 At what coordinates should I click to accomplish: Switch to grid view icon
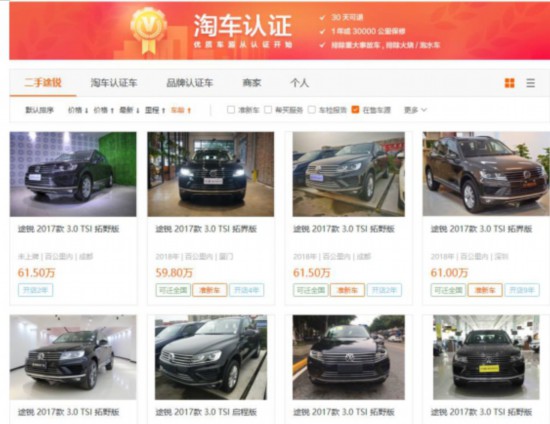[x=509, y=83]
